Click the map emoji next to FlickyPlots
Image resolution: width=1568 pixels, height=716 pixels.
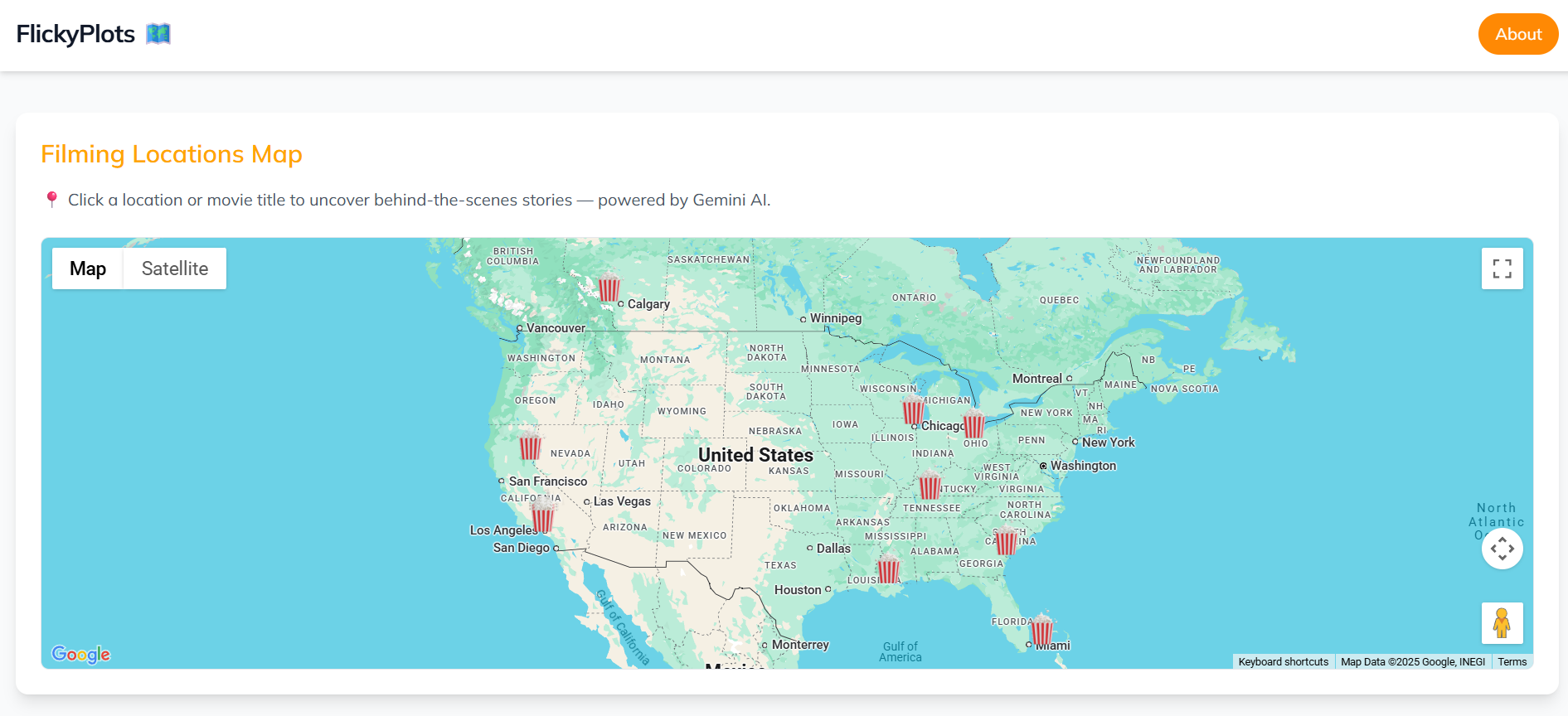tap(158, 34)
